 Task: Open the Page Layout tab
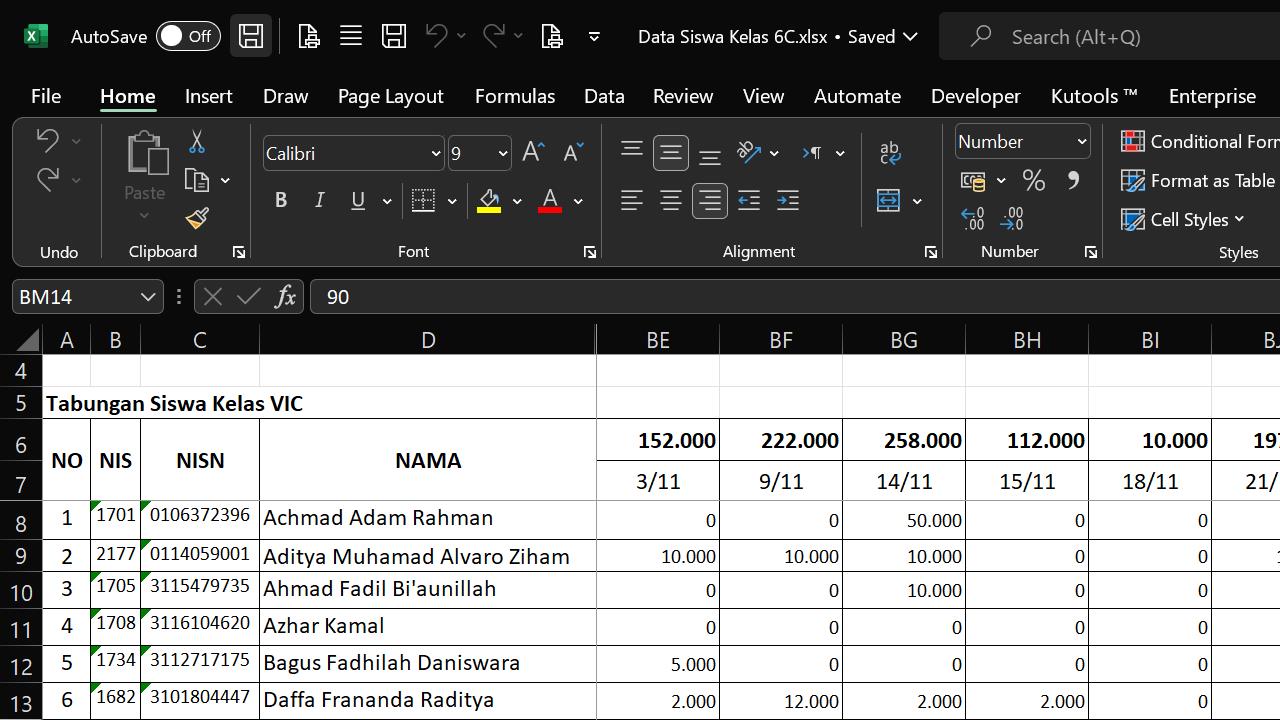pos(390,96)
